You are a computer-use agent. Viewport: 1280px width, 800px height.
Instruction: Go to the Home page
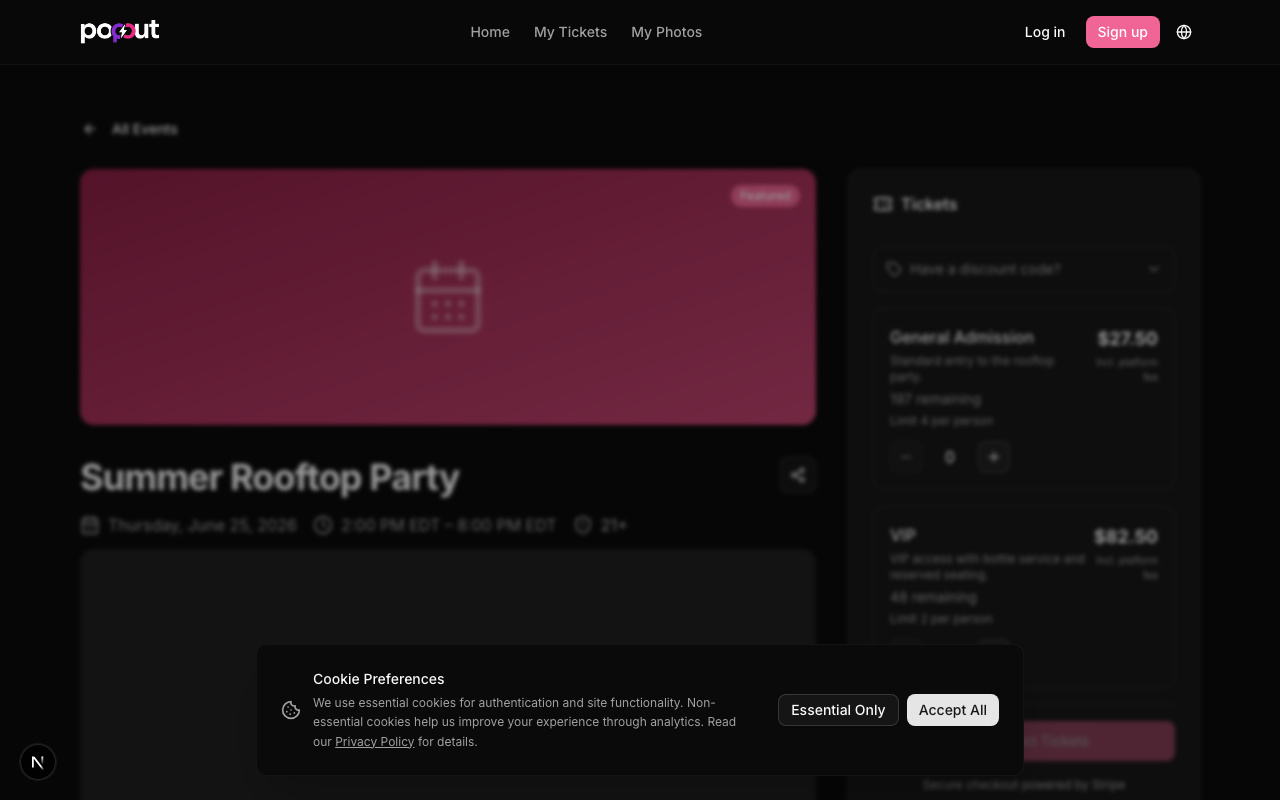pyautogui.click(x=490, y=32)
